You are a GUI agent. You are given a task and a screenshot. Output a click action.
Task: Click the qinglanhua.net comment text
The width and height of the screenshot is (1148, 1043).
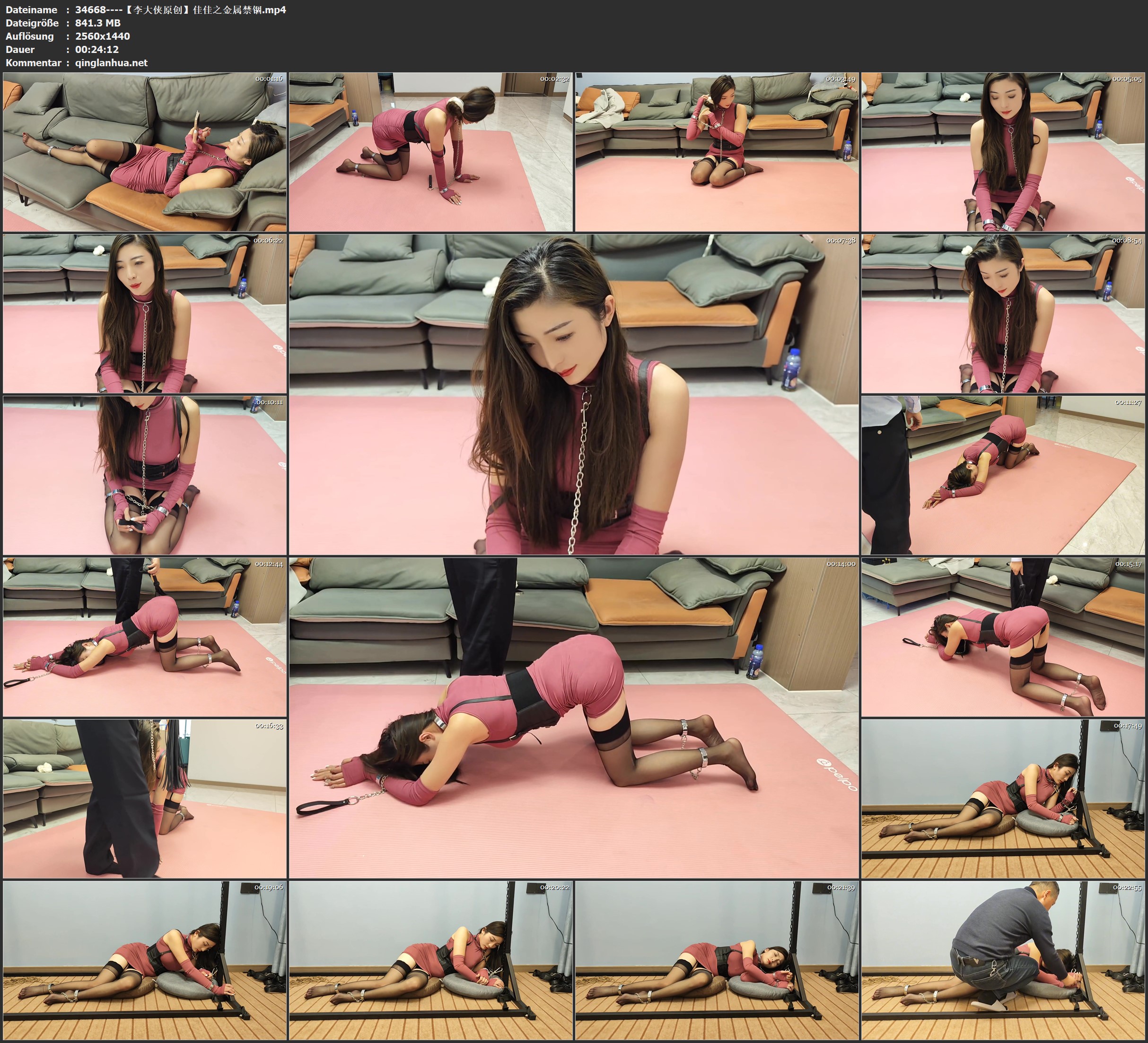(x=111, y=62)
